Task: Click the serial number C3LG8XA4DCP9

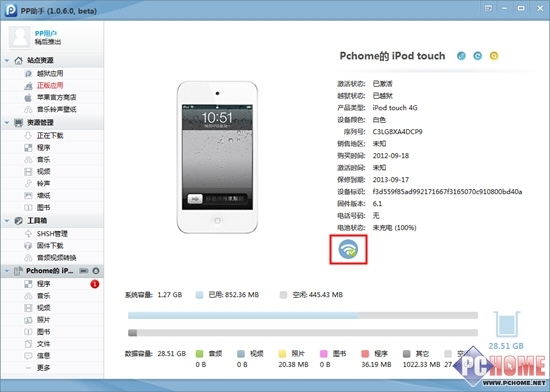Action: (x=397, y=132)
